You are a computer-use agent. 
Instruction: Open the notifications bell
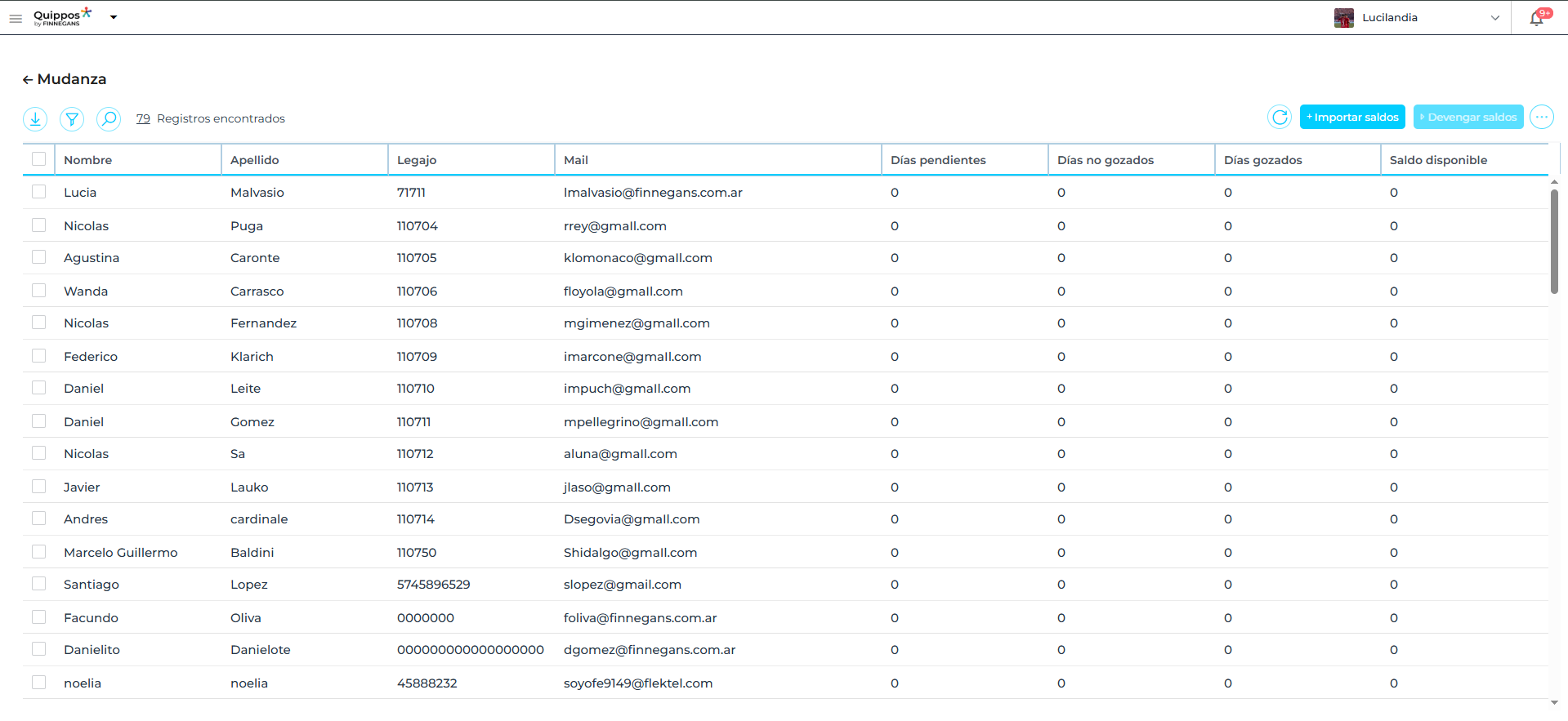(1537, 18)
